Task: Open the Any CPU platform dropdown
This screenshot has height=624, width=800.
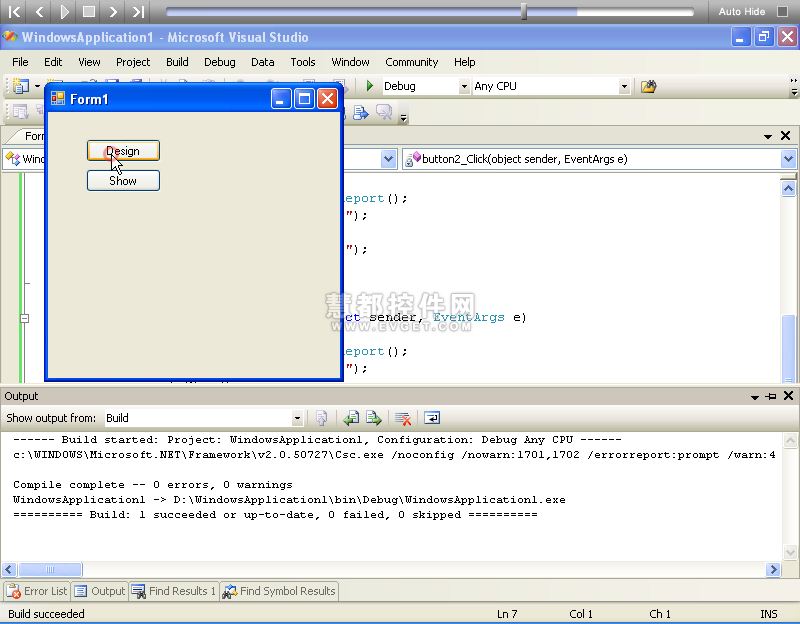Action: (624, 87)
